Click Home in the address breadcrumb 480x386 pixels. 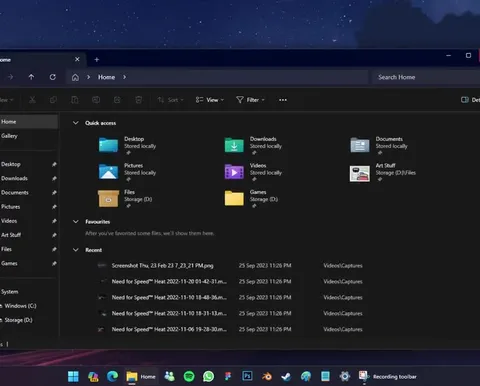[106, 77]
